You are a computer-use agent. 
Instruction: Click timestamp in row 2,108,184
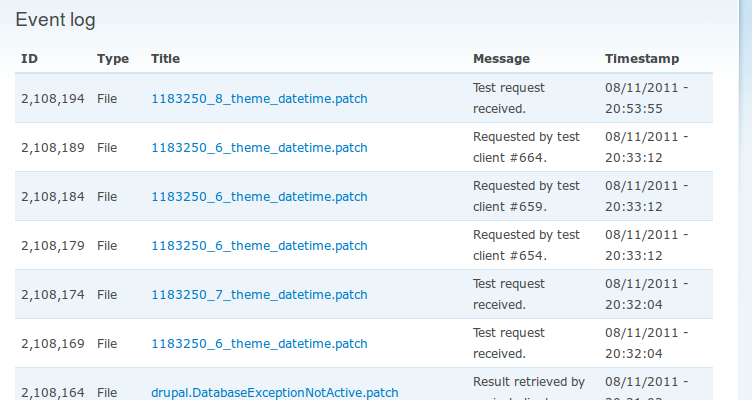point(646,196)
